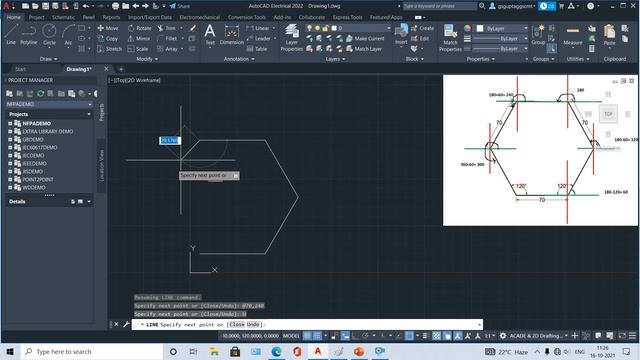This screenshot has width=640, height=360.
Task: Click the Close option in command line
Action: [237, 324]
